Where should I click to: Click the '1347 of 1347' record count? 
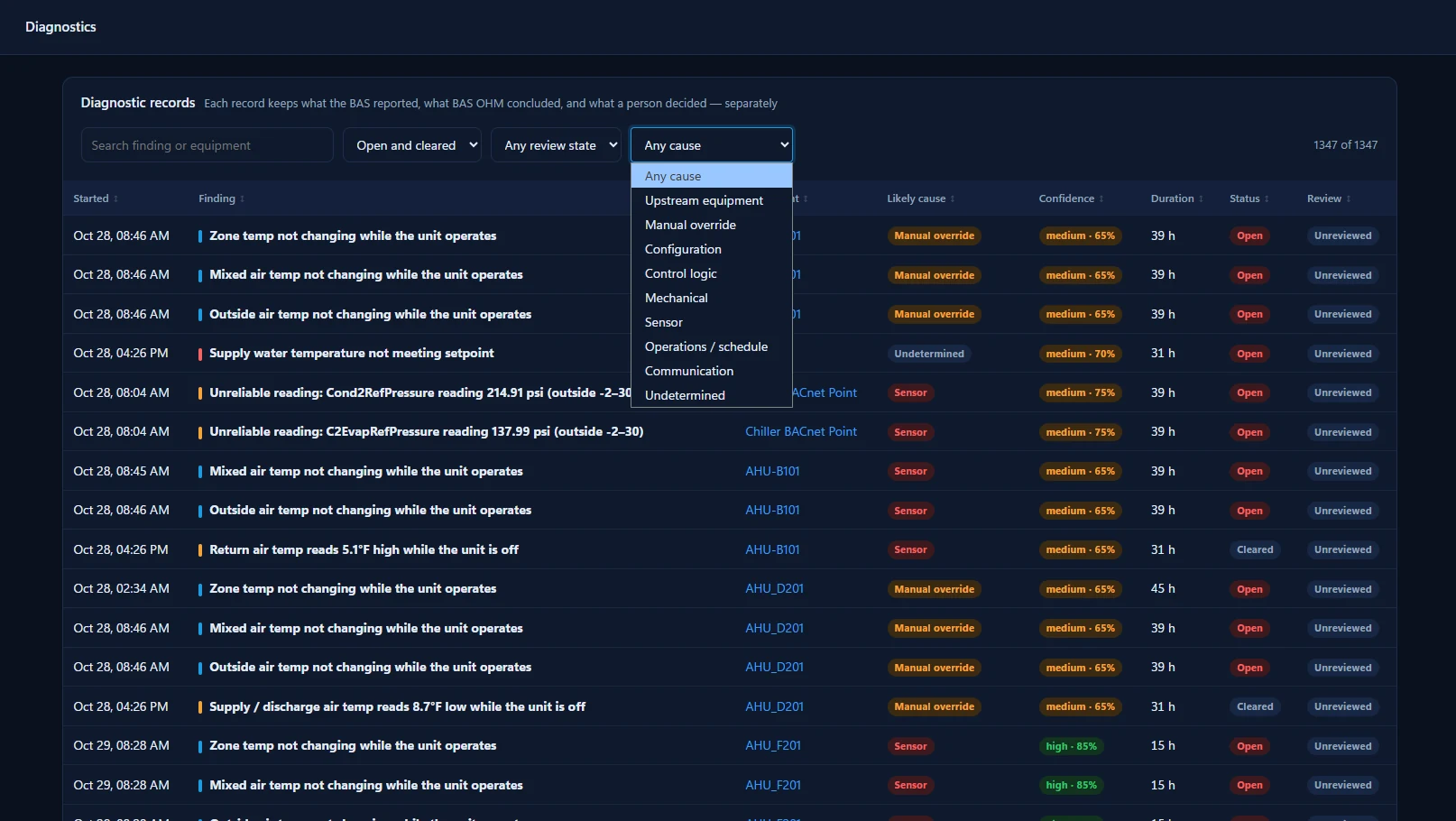point(1345,144)
